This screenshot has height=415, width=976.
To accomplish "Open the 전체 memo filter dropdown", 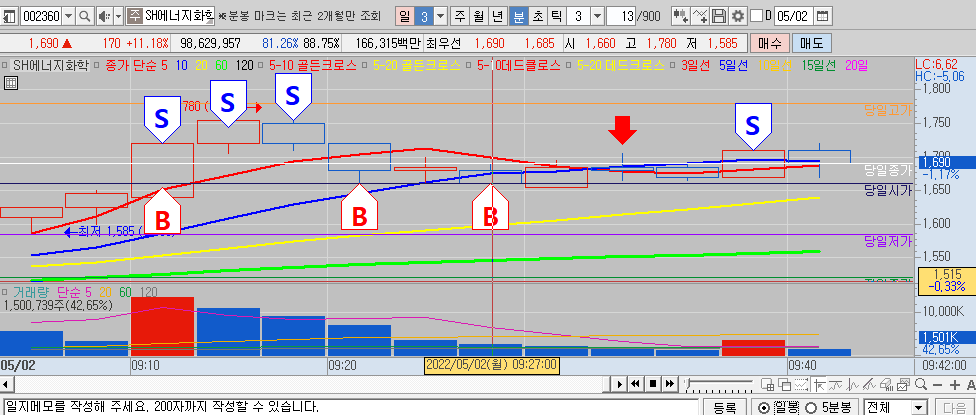I will point(918,408).
